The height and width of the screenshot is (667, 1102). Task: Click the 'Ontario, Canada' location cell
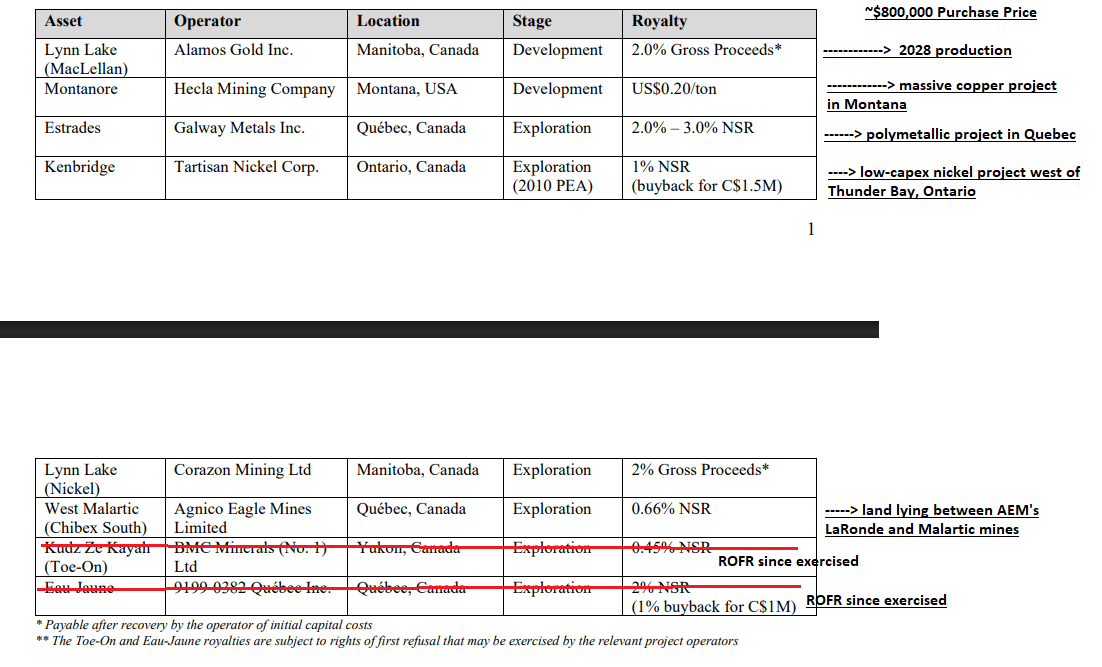(425, 178)
